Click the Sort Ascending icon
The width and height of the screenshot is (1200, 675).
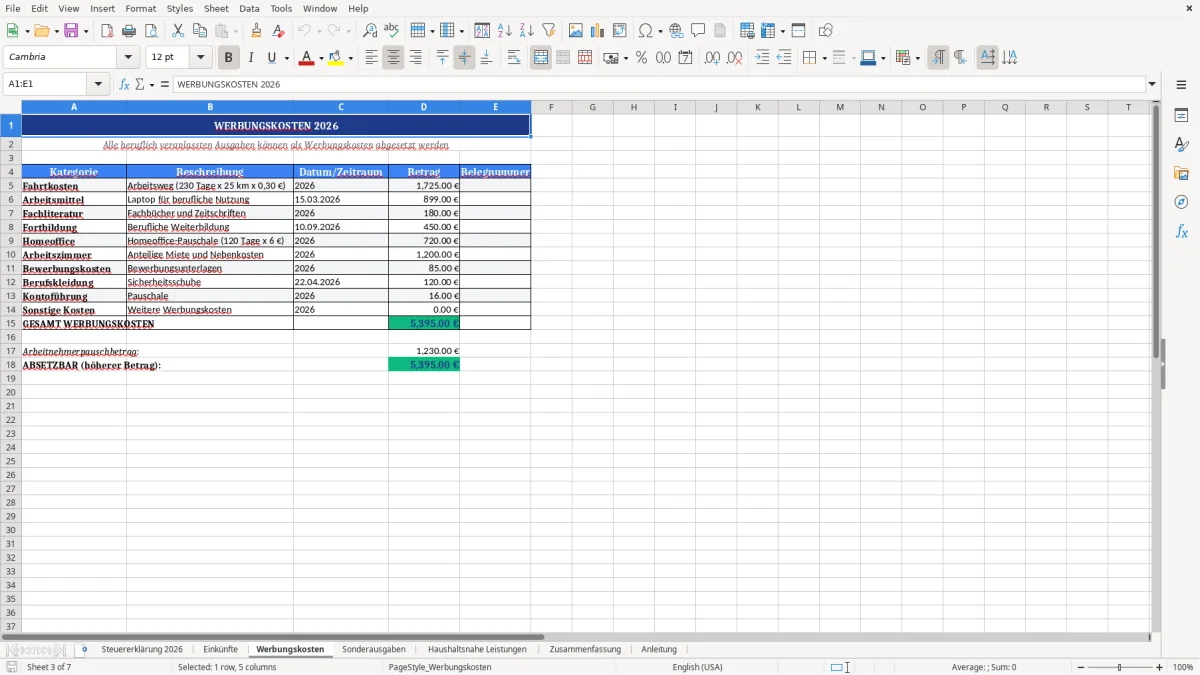[504, 30]
